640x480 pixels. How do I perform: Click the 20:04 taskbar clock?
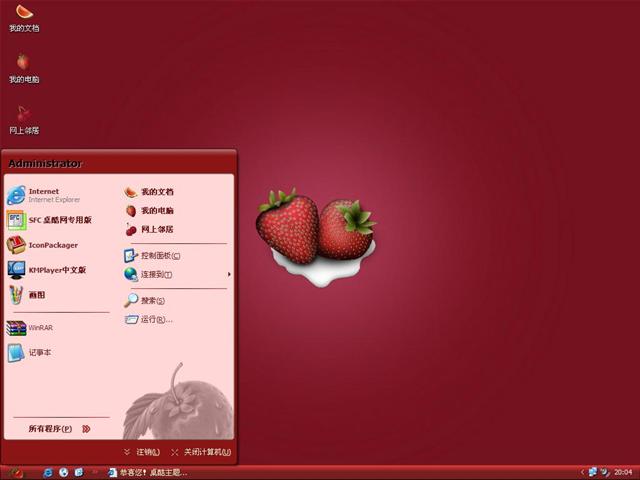click(623, 472)
